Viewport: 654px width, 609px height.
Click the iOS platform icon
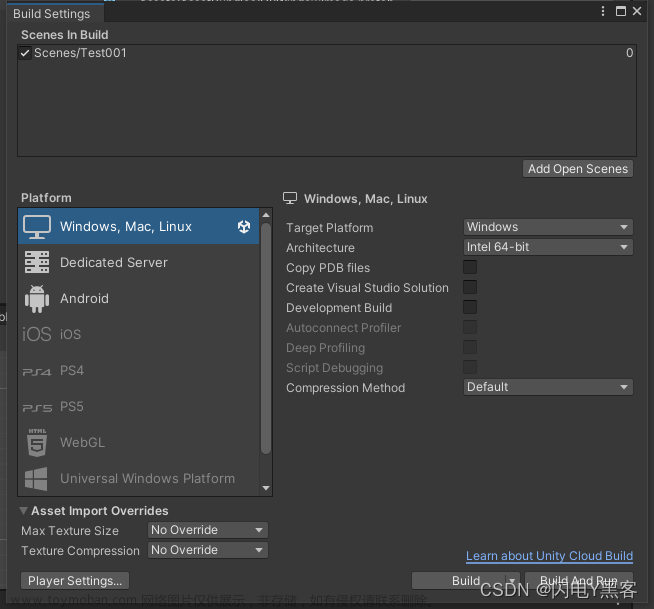point(37,334)
